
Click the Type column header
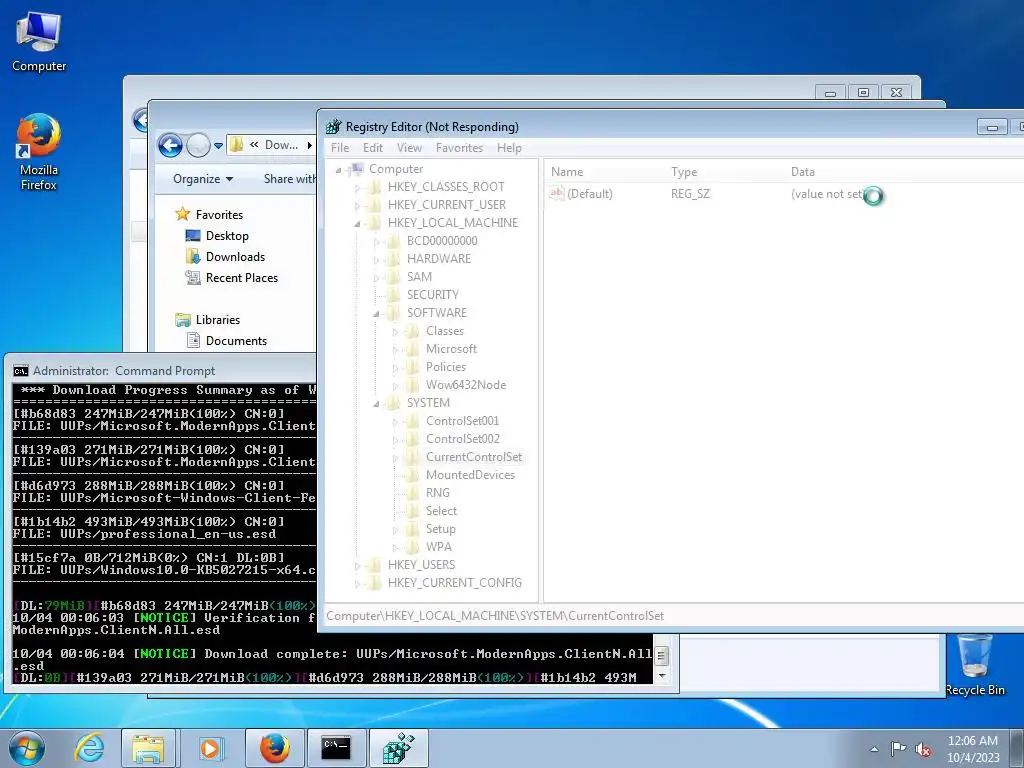tap(684, 172)
